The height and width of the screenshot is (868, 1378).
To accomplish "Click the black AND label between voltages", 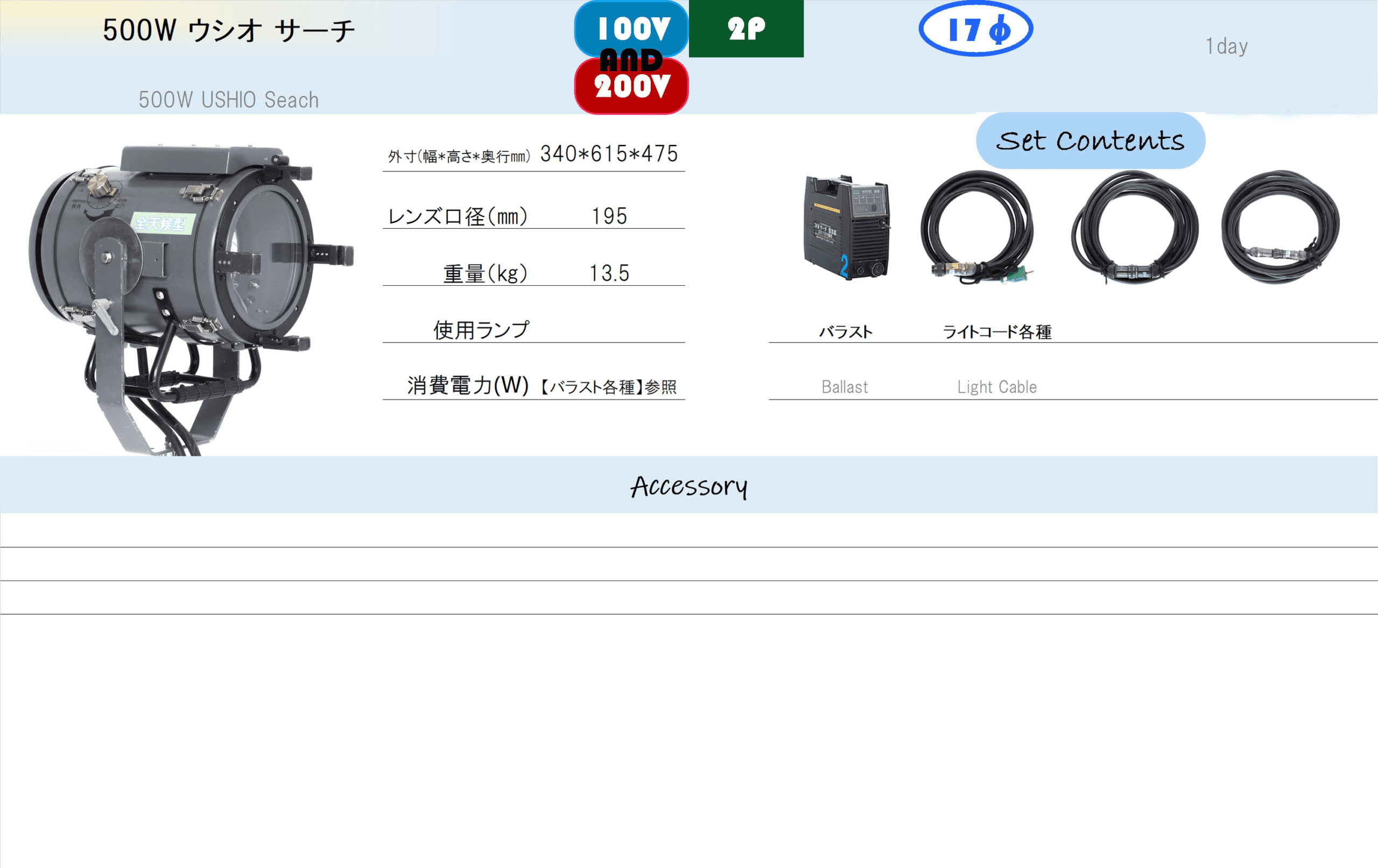I will point(631,60).
